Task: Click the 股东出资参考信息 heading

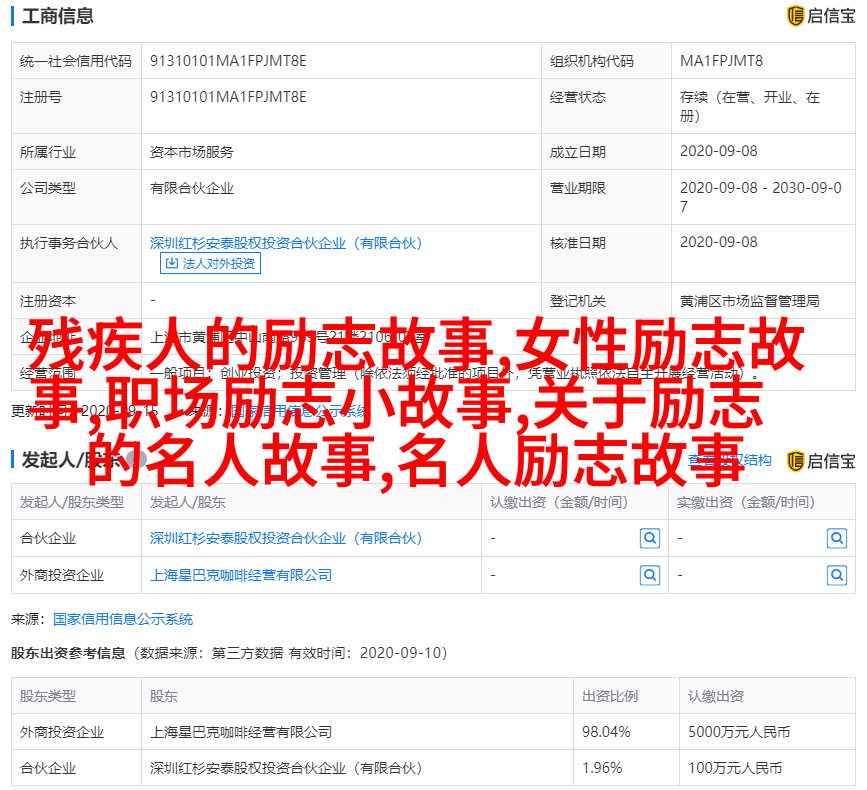Action: (68, 653)
